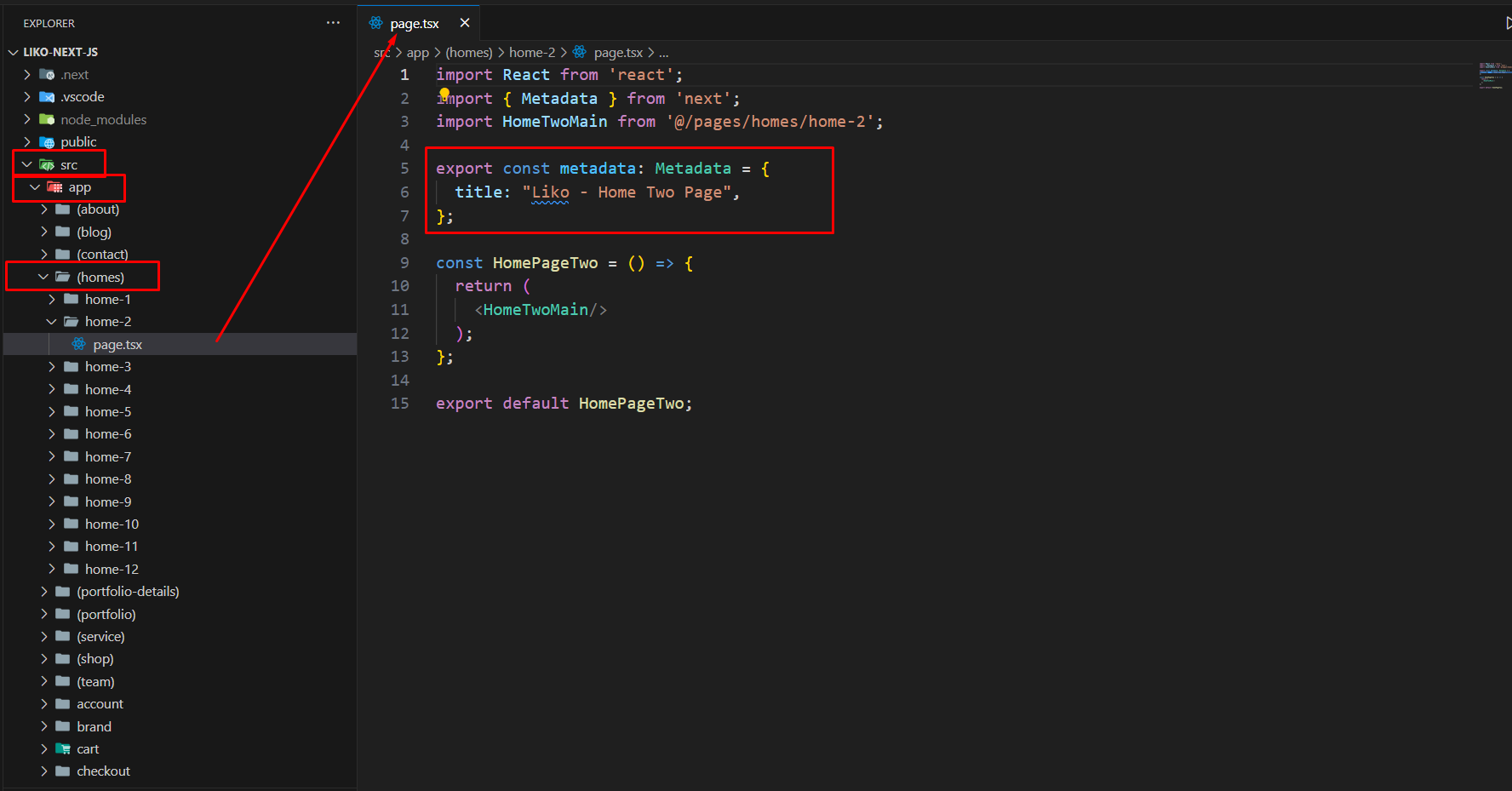Click the React icon on page.tsx tab
1512x791 pixels.
(375, 23)
